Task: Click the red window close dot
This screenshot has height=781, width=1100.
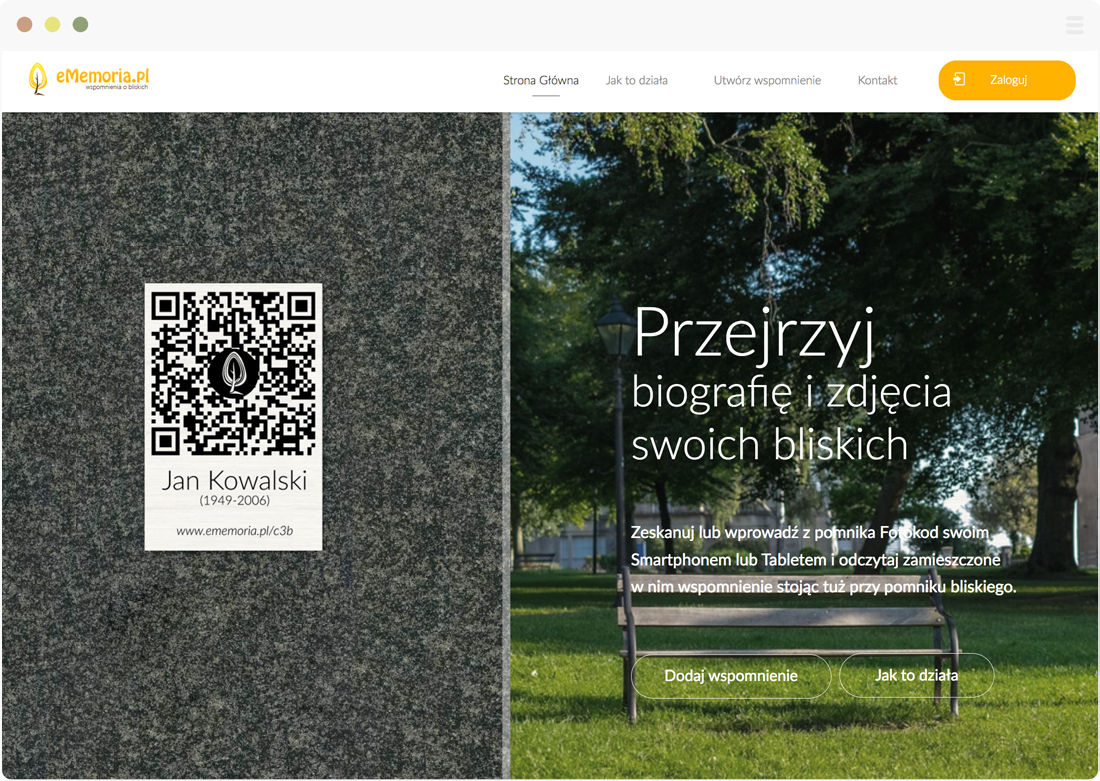Action: tap(25, 25)
